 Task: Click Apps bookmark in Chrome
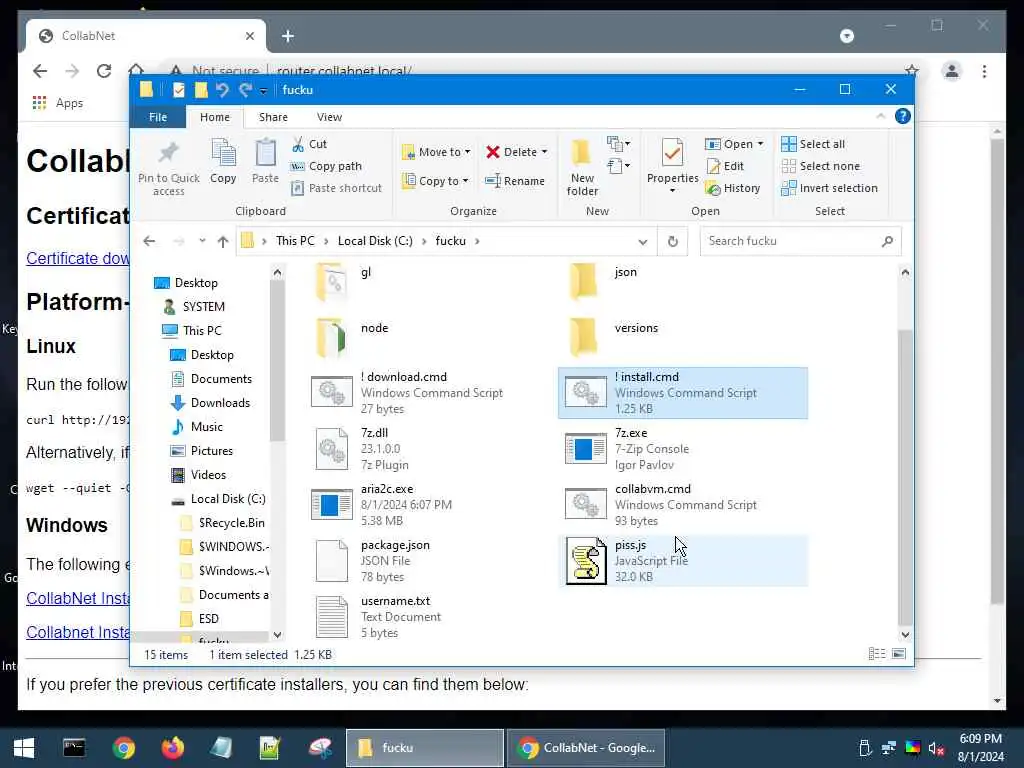(58, 103)
